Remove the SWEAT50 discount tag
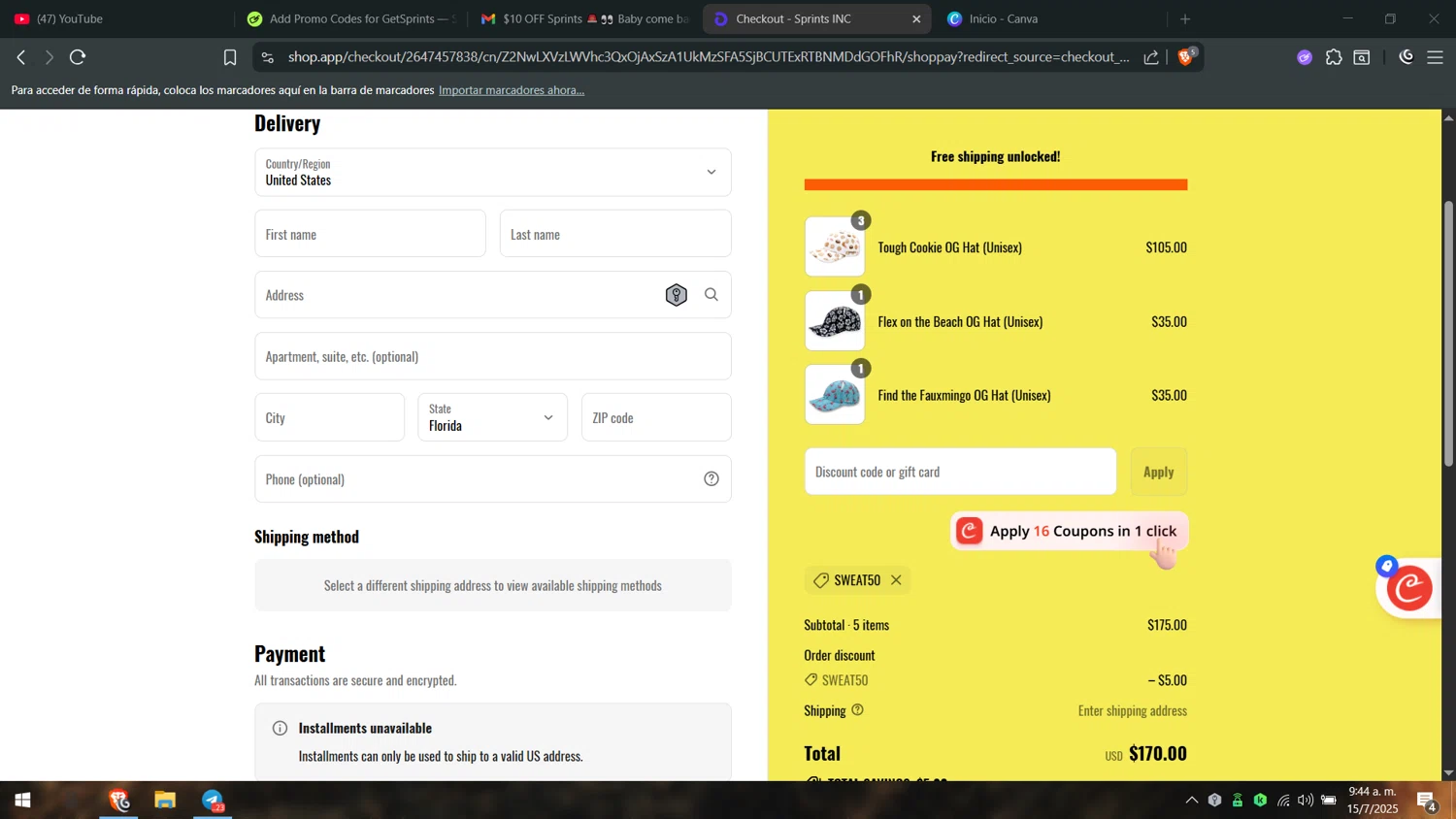Image resolution: width=1456 pixels, height=819 pixels. click(x=896, y=580)
